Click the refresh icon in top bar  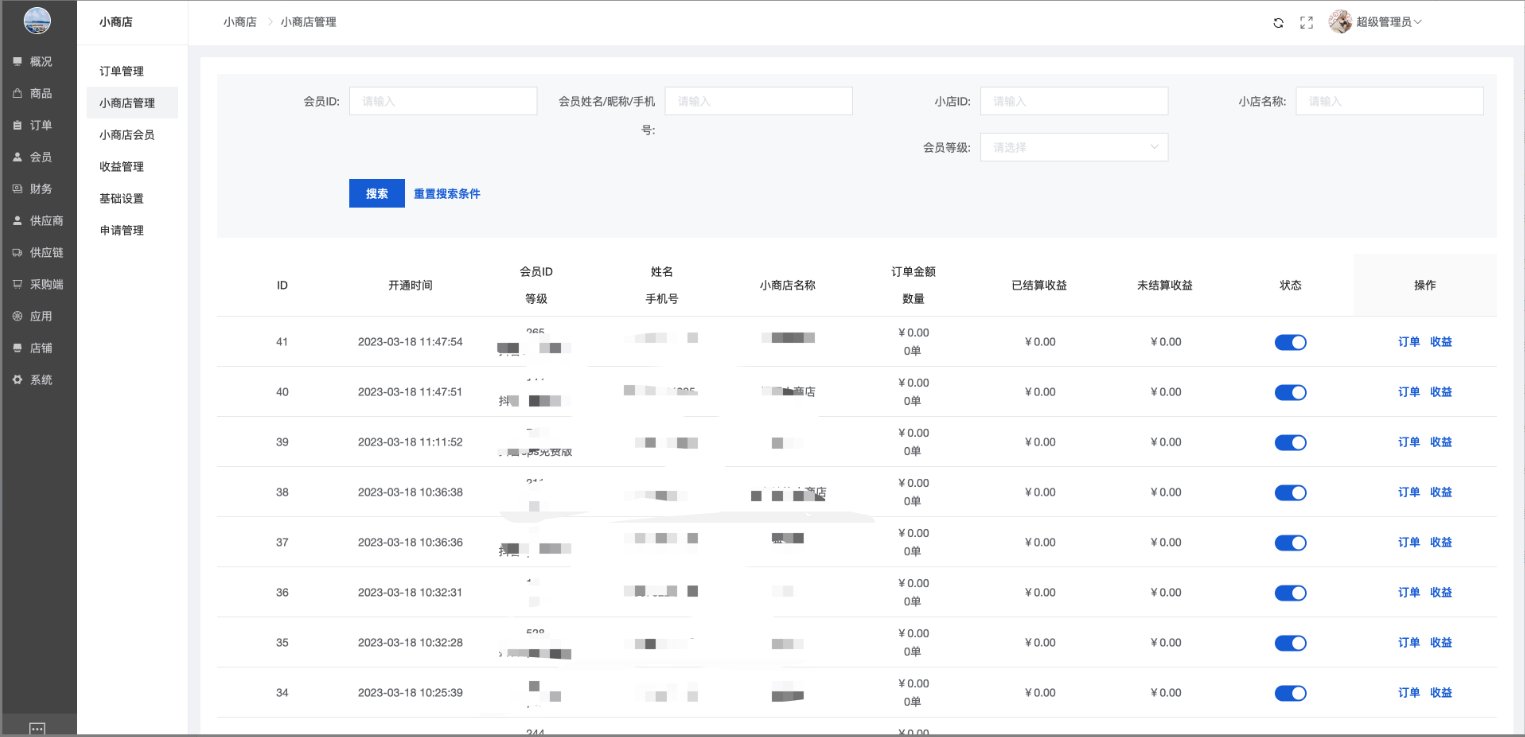[1278, 22]
